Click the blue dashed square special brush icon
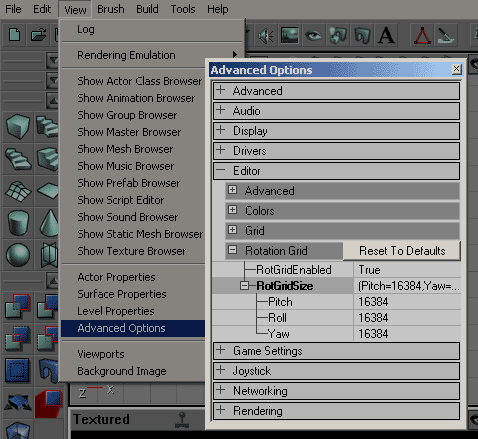 [x=18, y=370]
